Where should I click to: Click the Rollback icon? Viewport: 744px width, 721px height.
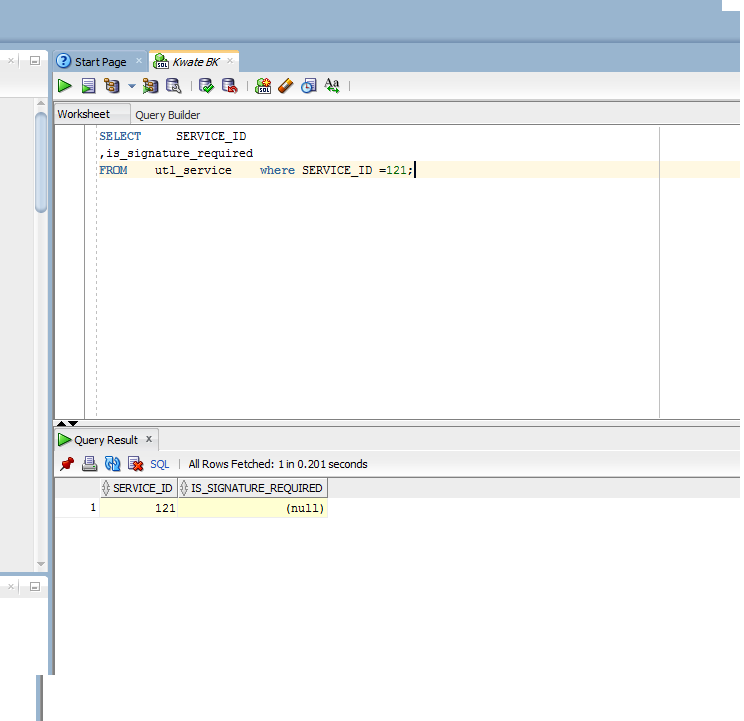pos(230,86)
